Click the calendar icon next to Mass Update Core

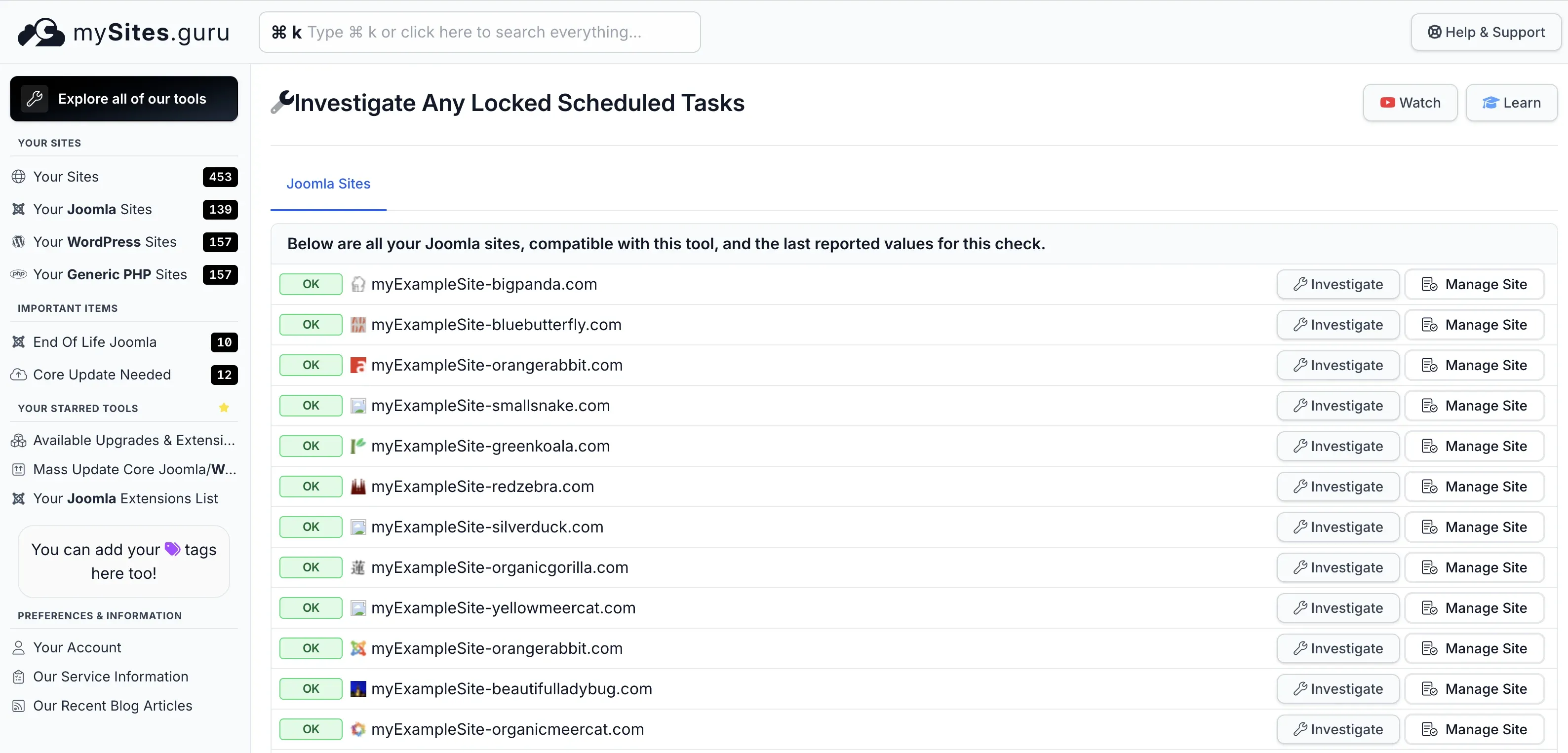(18, 469)
